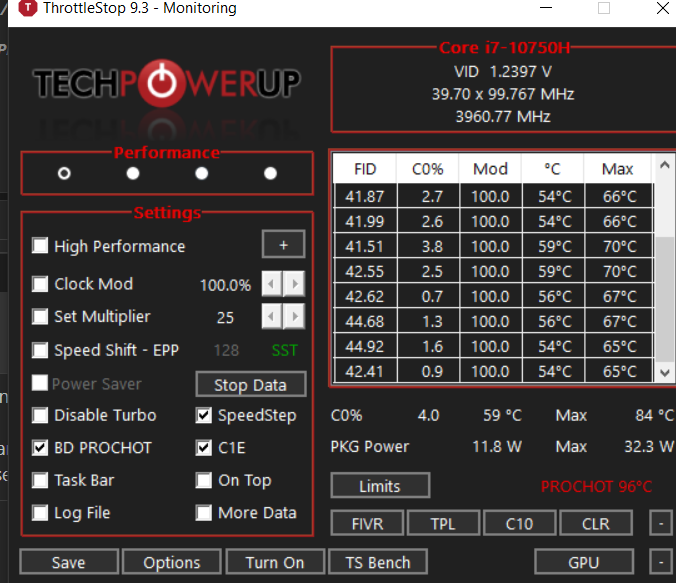Click the minus button next to GPU
The height and width of the screenshot is (583, 676).
pyautogui.click(x=661, y=562)
